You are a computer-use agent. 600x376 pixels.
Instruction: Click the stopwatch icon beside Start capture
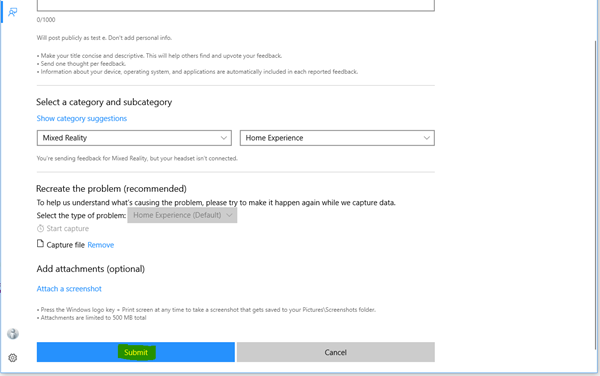pyautogui.click(x=40, y=228)
